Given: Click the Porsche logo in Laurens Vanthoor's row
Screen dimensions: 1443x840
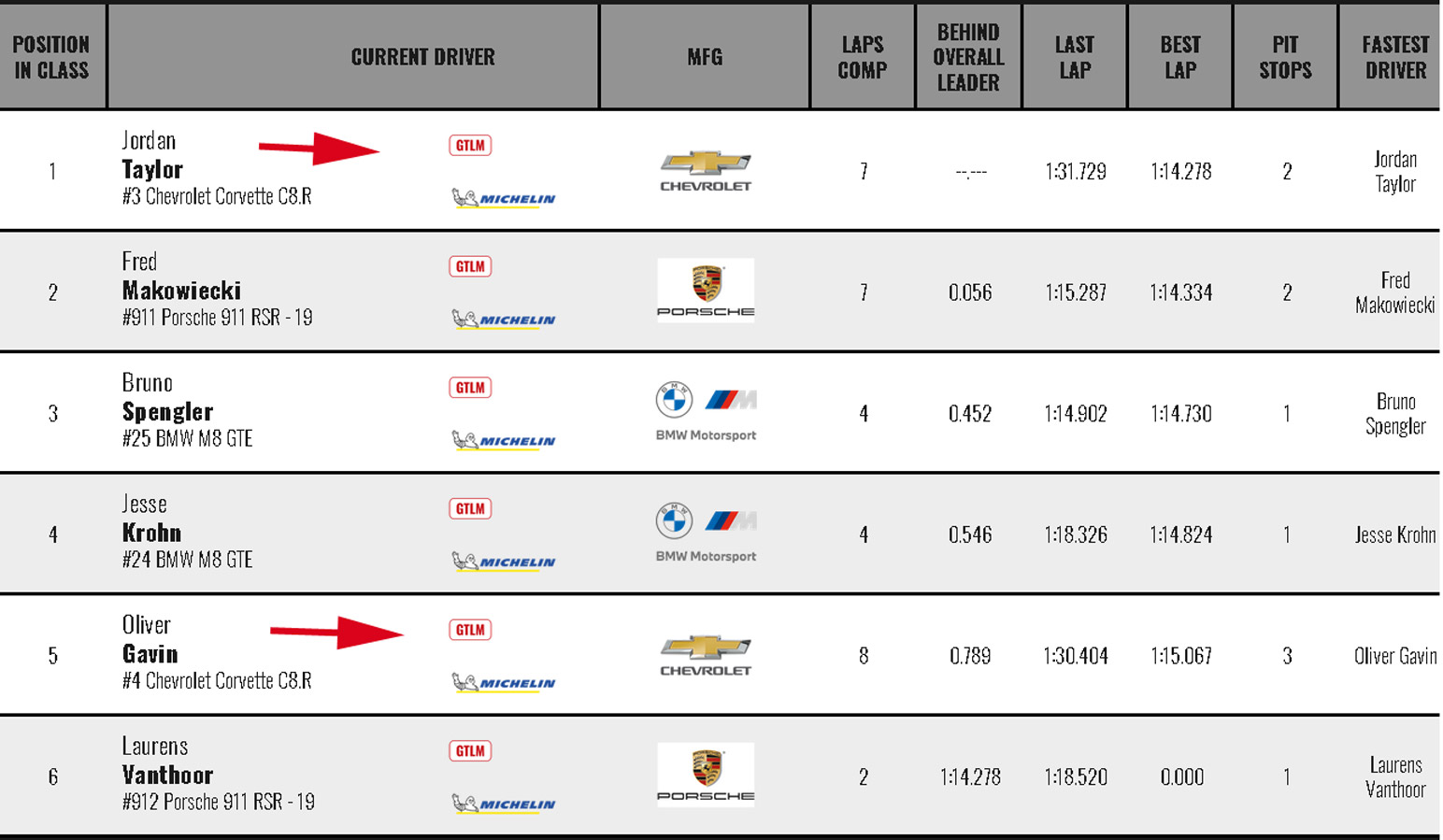Looking at the screenshot, I should pyautogui.click(x=706, y=776).
